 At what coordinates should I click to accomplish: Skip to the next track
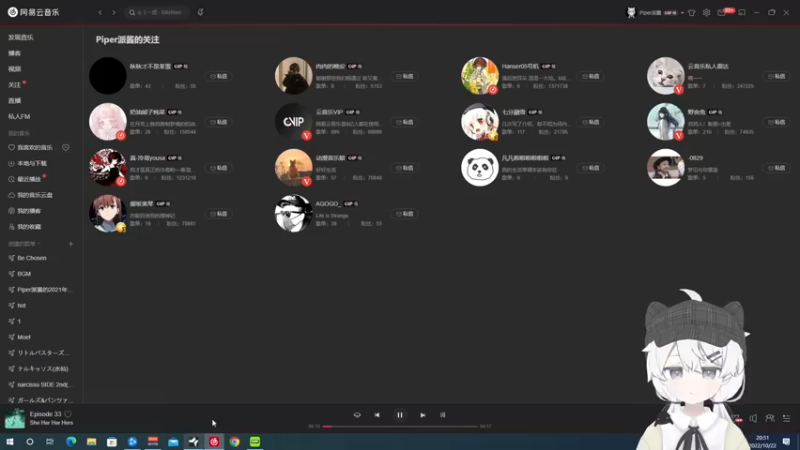point(422,415)
